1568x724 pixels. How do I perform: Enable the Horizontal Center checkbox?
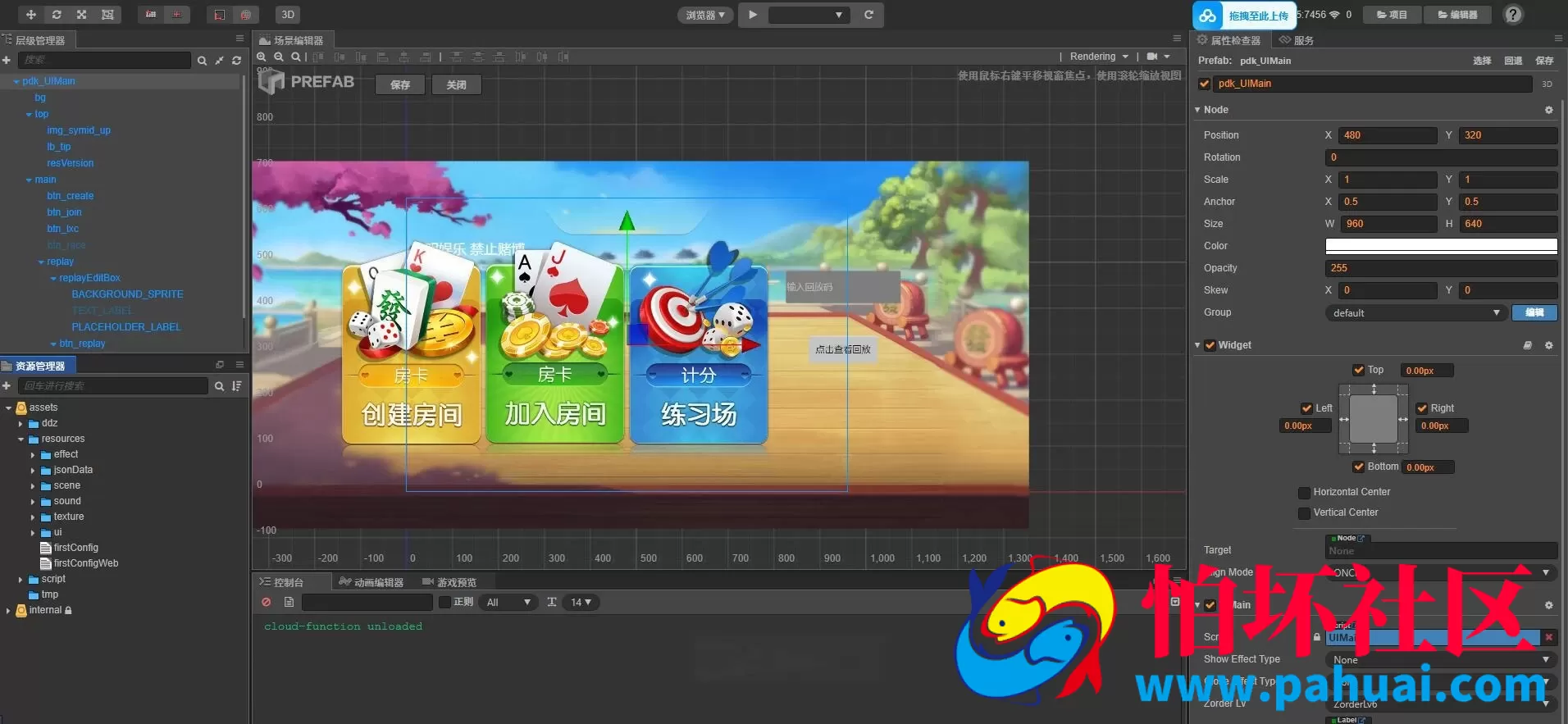[x=1304, y=493]
